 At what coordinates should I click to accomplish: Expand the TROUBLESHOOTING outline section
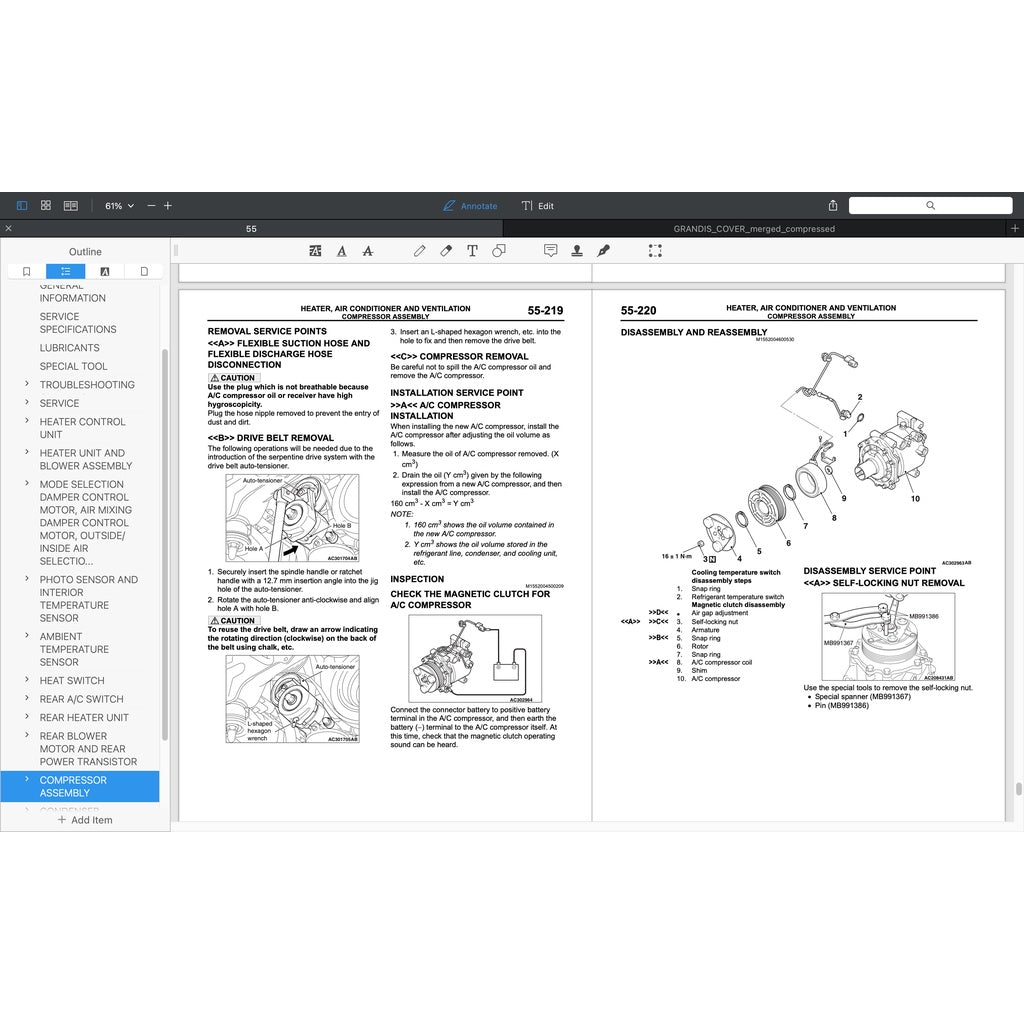[x=27, y=384]
